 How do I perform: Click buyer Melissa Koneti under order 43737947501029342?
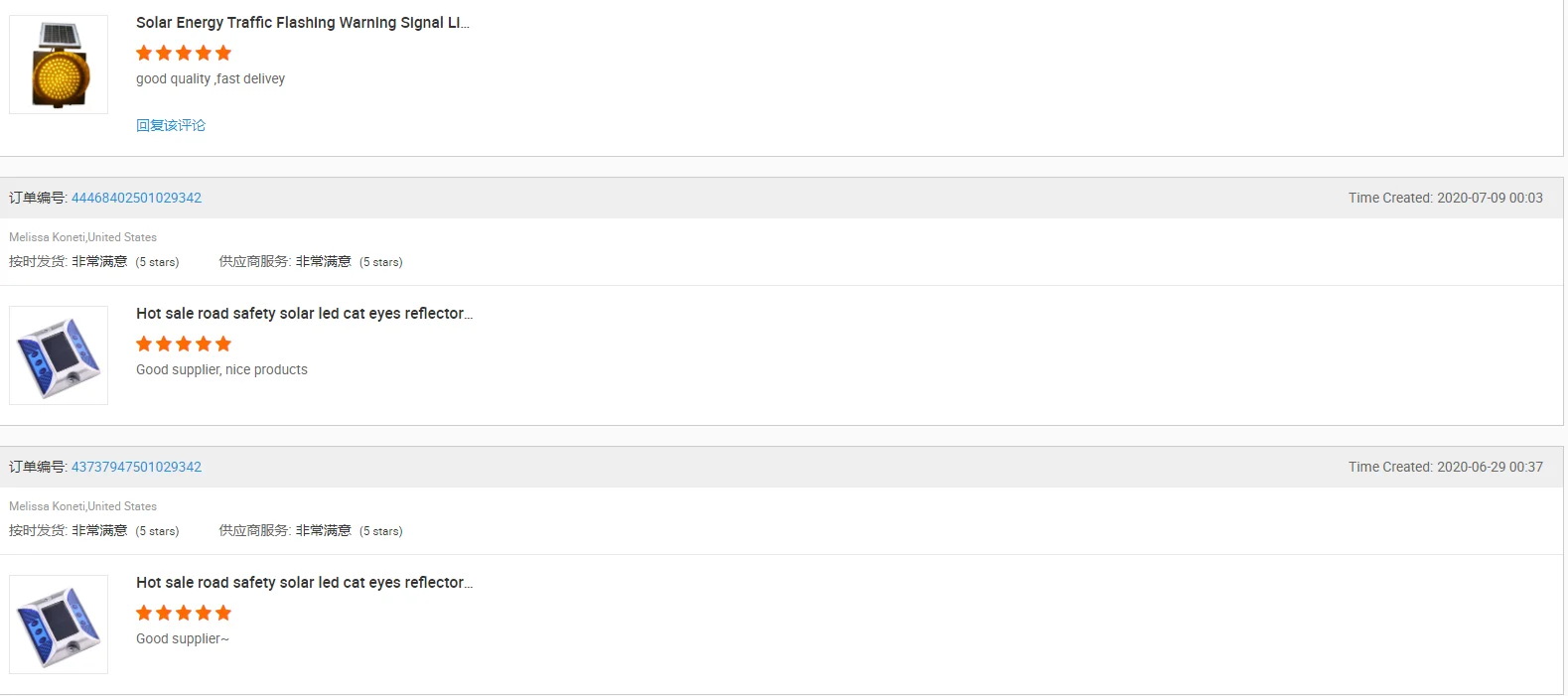[x=47, y=506]
